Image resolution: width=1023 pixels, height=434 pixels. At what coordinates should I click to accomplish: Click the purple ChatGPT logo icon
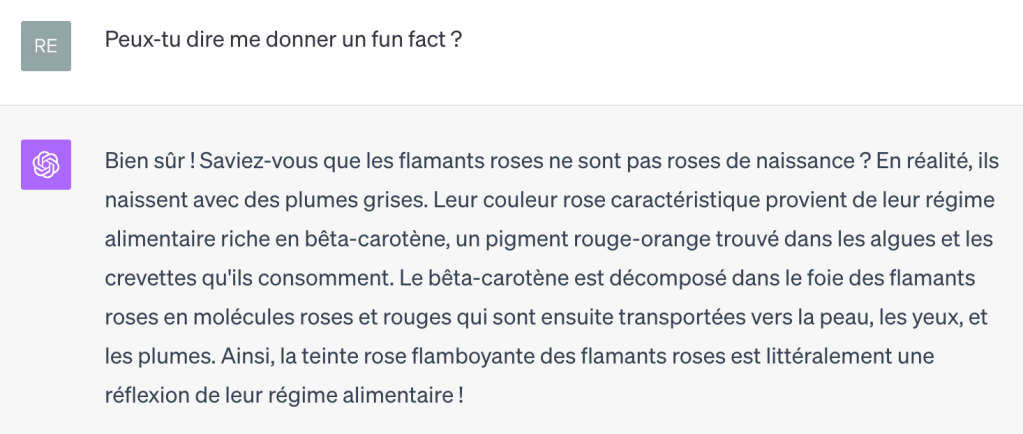pos(46,165)
